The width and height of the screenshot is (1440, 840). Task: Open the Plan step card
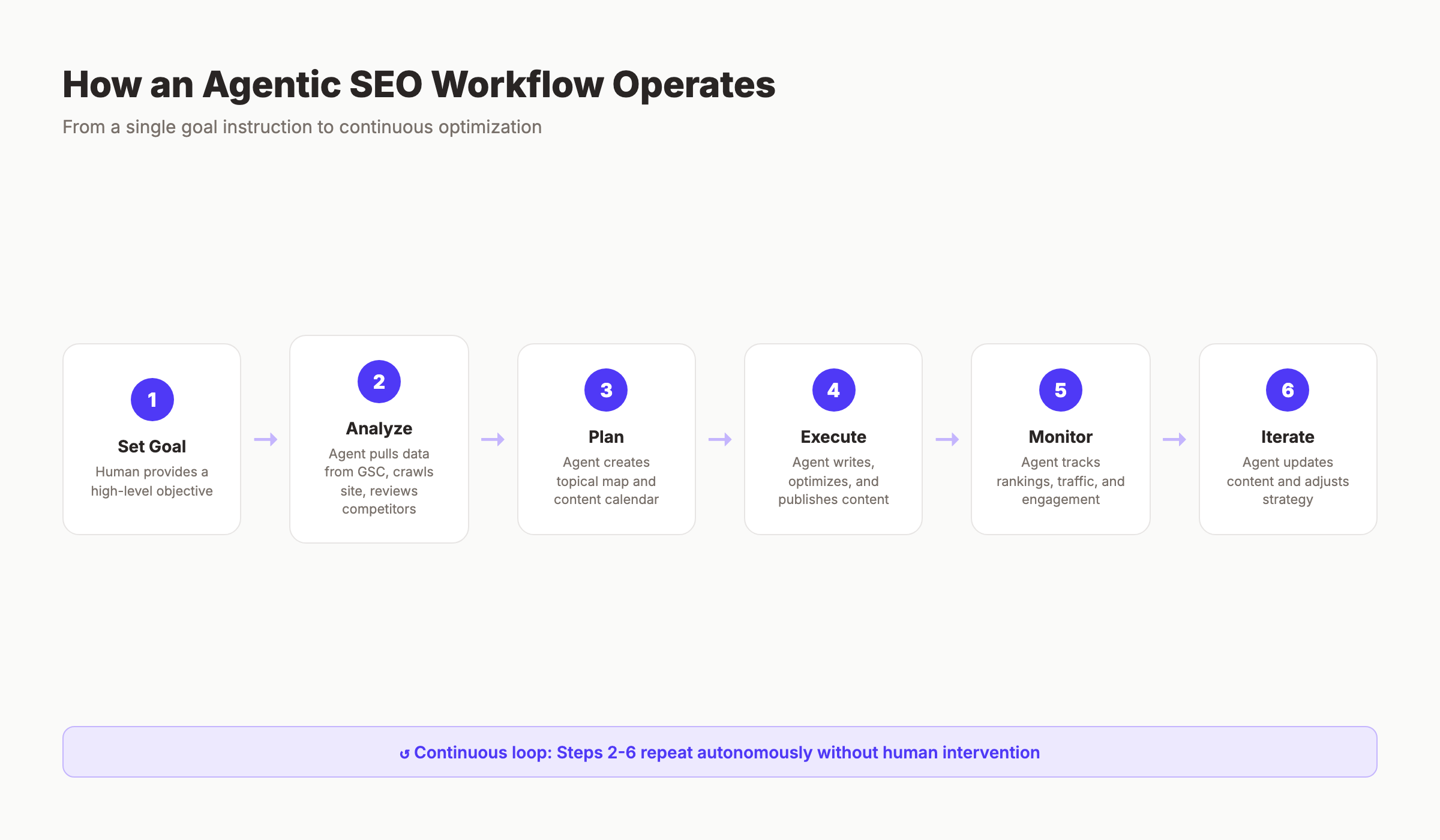pos(606,439)
